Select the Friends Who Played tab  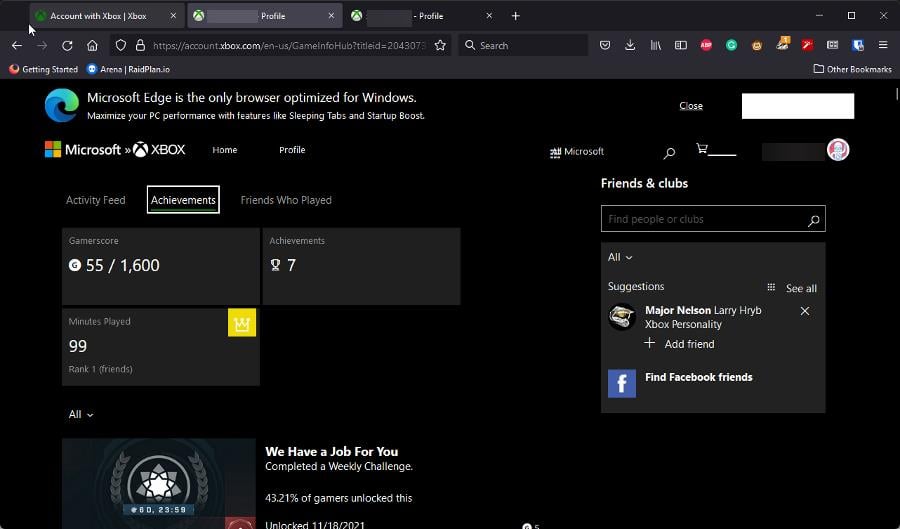pos(286,200)
